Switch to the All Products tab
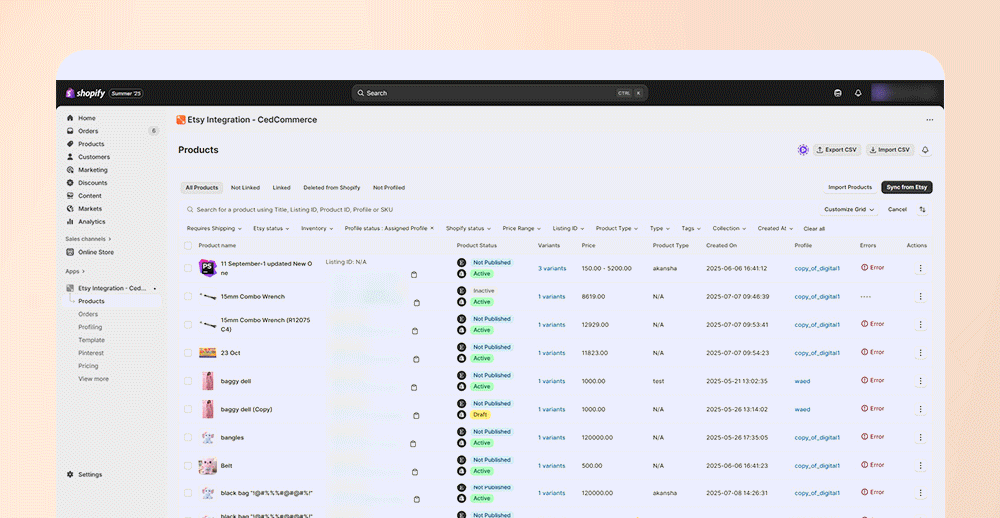The height and width of the screenshot is (518, 1000). [202, 188]
